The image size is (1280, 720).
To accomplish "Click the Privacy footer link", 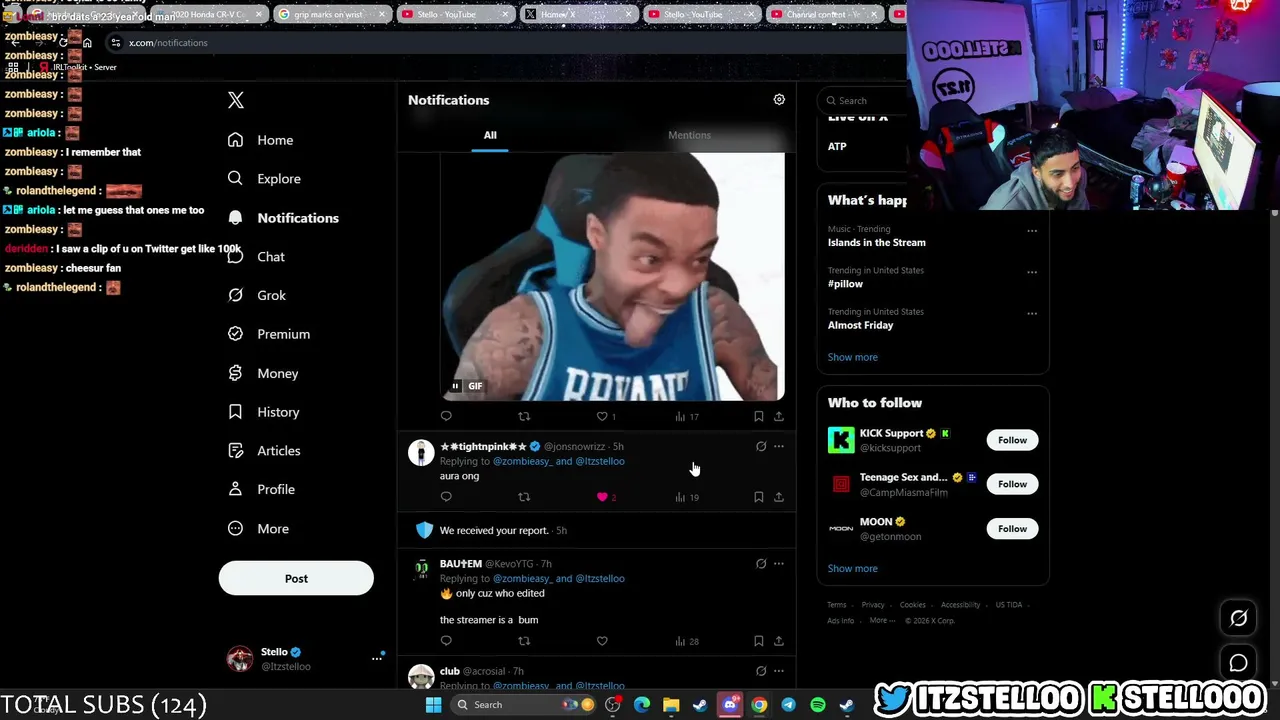I will (873, 605).
